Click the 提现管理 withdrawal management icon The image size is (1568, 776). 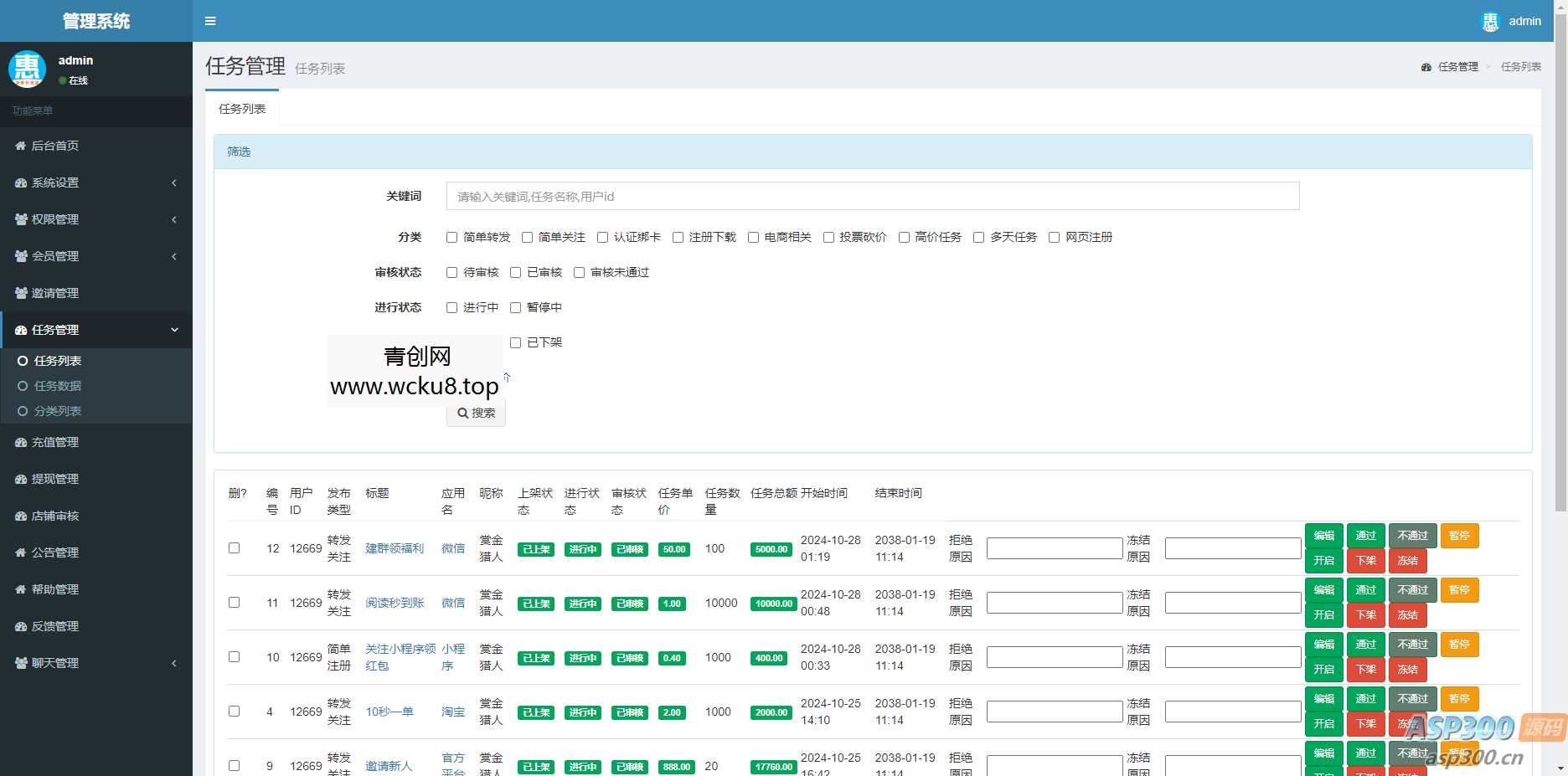coord(21,479)
